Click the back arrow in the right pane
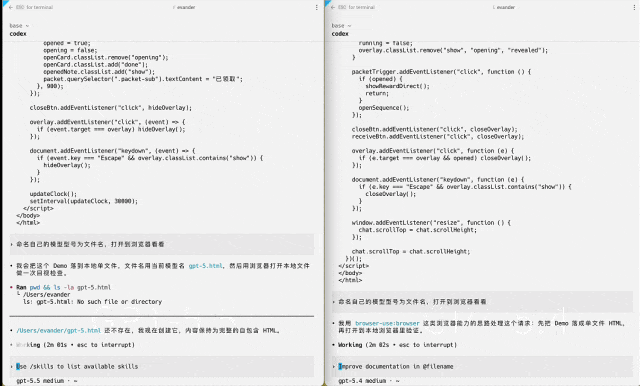 [x=333, y=7]
